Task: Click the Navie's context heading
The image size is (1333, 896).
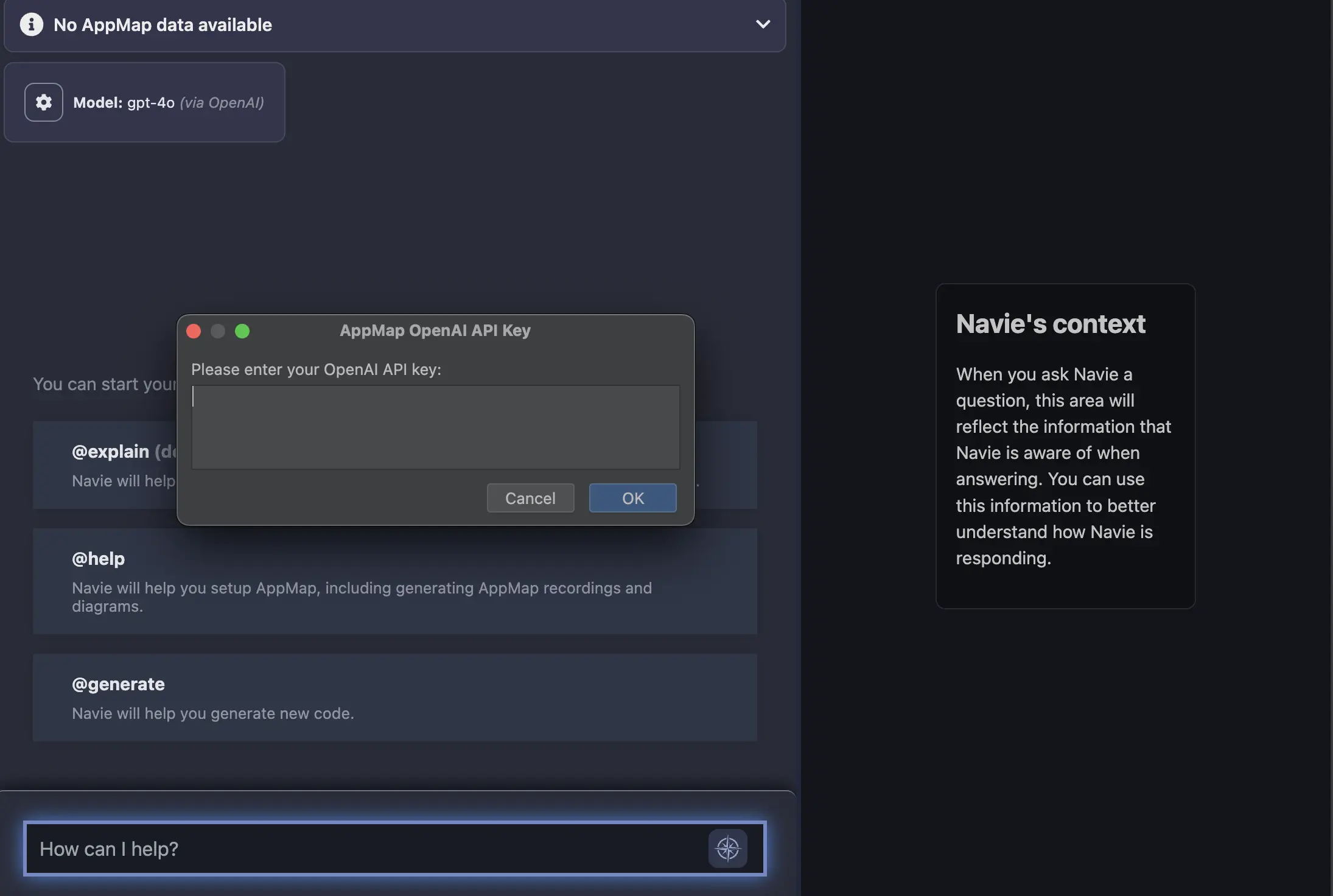Action: point(1051,324)
